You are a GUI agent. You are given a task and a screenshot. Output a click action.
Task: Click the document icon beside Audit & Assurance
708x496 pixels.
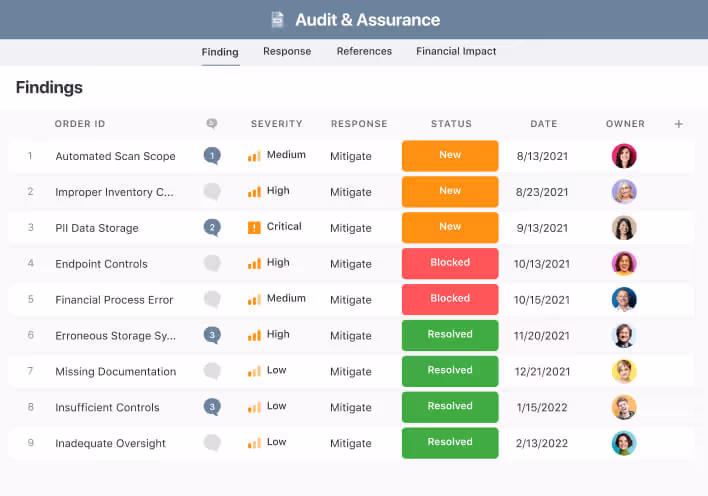tap(278, 20)
